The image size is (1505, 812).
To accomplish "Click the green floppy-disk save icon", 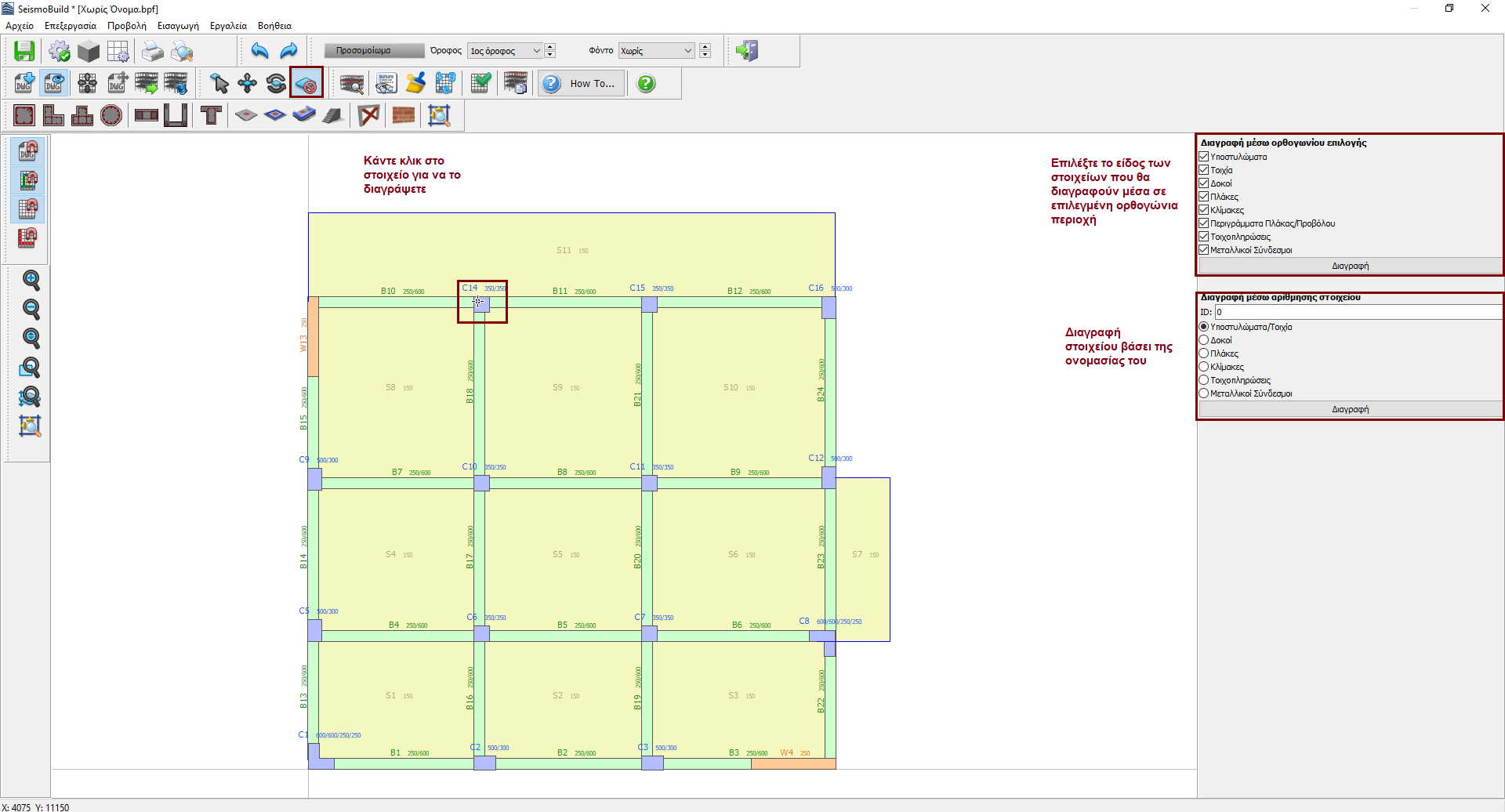I will (x=24, y=51).
